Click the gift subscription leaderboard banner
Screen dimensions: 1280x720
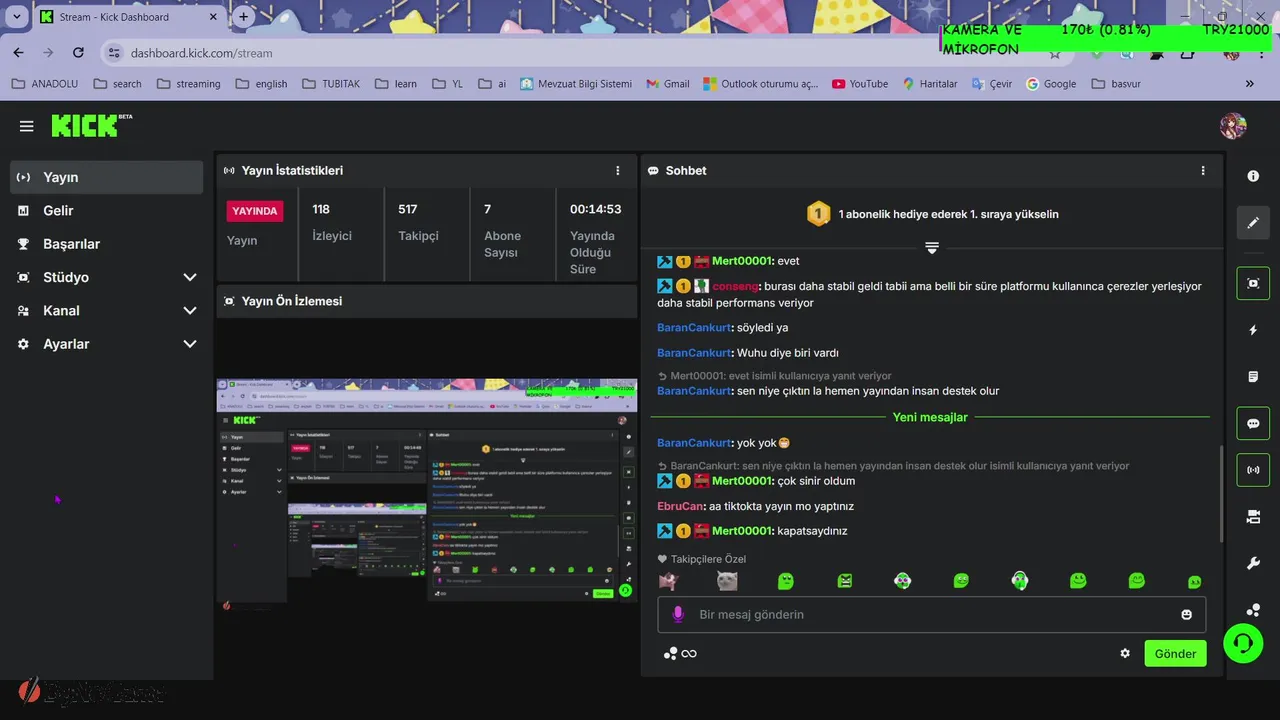[x=932, y=214]
